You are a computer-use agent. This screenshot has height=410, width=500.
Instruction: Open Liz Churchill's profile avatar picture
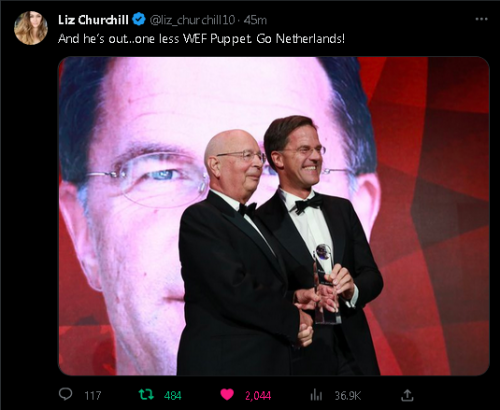coord(31,28)
